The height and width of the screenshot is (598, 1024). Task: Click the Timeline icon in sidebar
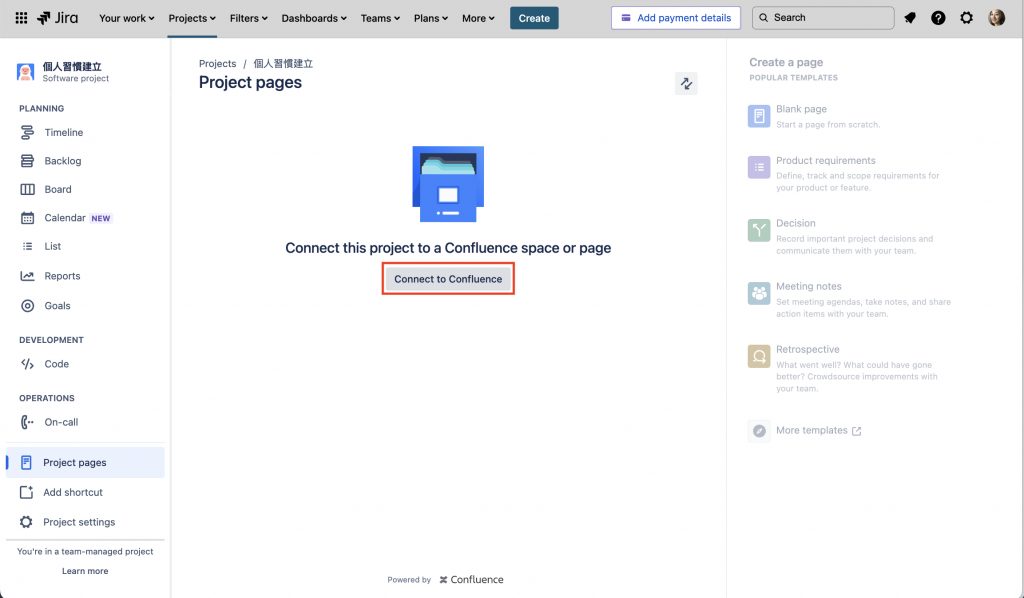pyautogui.click(x=27, y=133)
